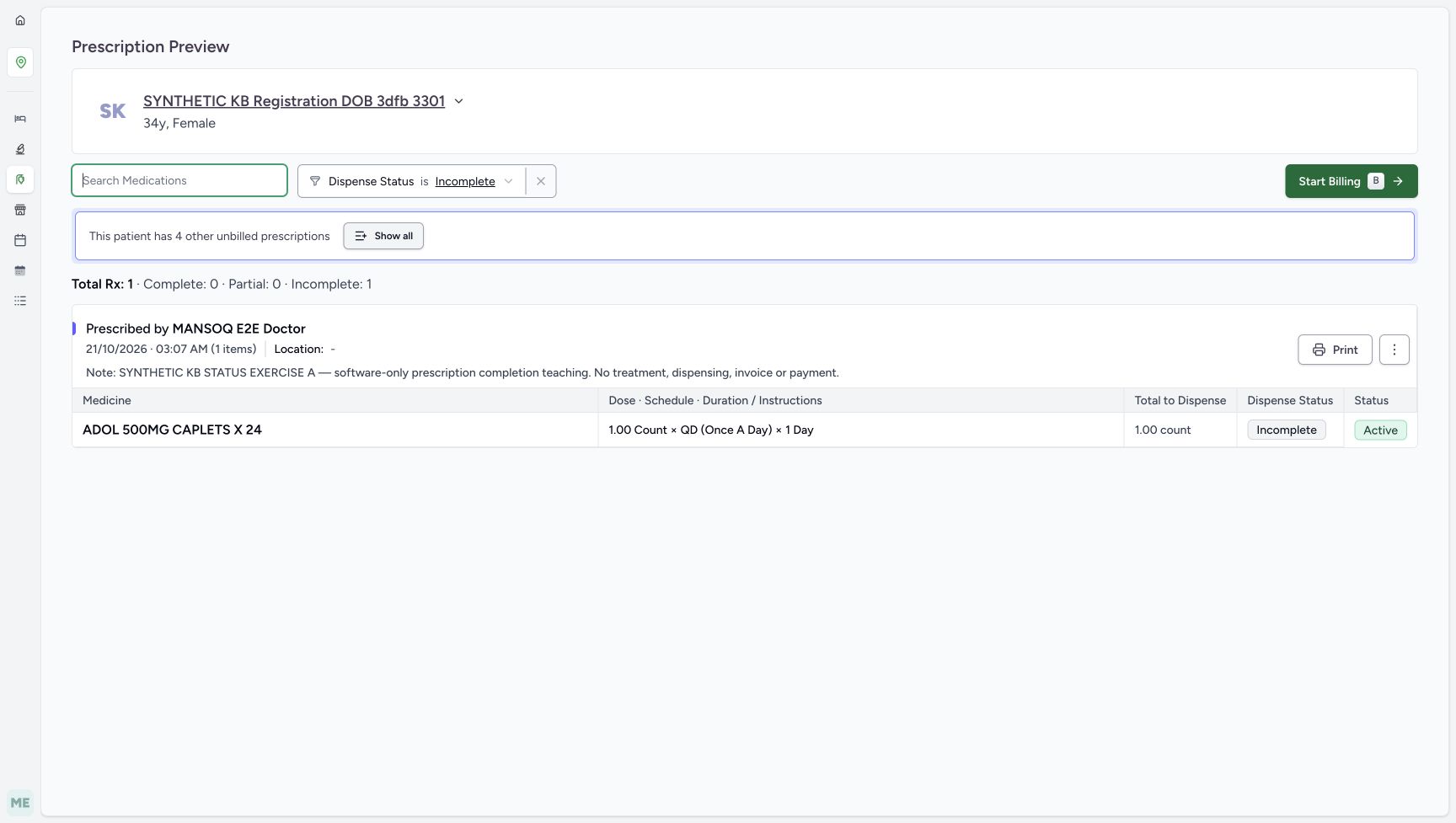The image size is (1456, 823).
Task: Click the 21/10/2026 03:07 AM timestamp
Action: point(171,349)
